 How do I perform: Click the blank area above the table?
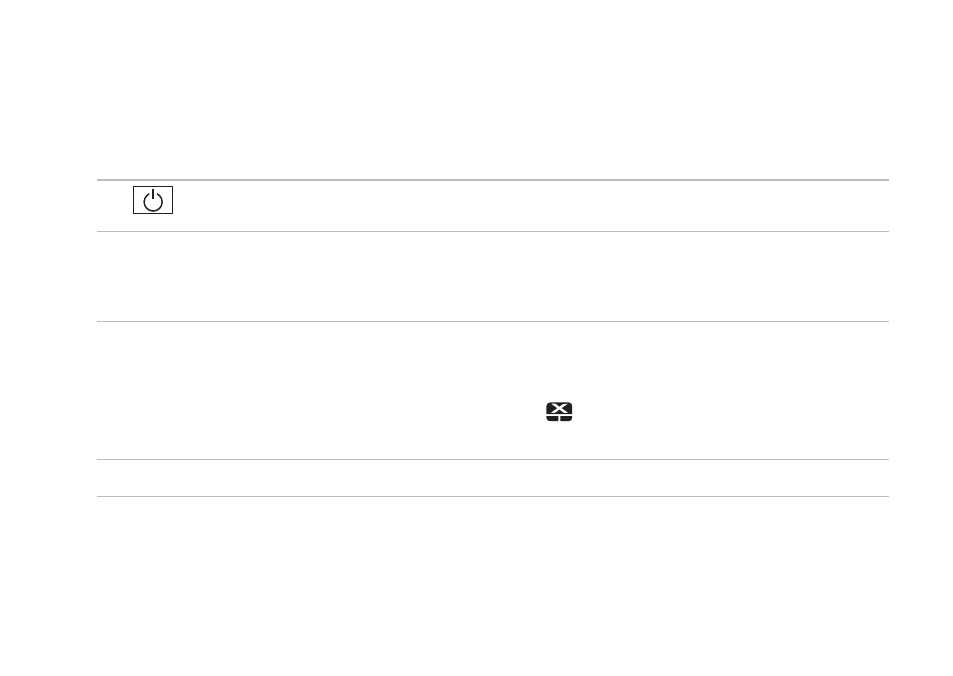(x=476, y=89)
